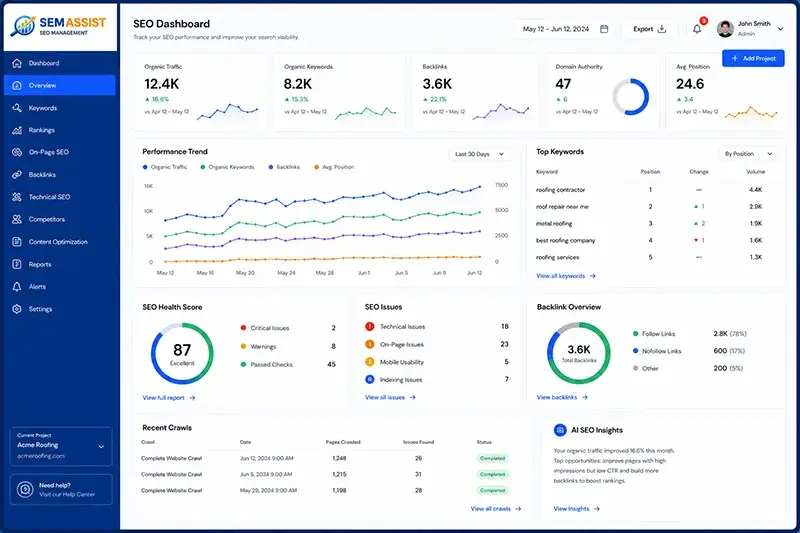Follow the View full report link
800x533 pixels.
click(x=168, y=398)
